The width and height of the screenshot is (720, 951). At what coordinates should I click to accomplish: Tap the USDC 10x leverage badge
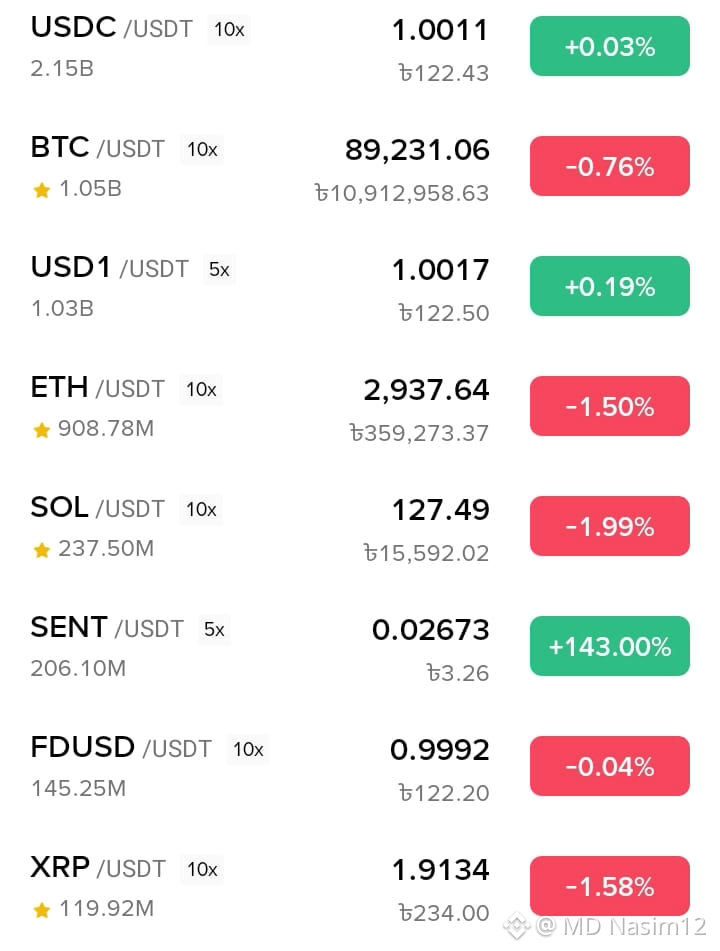(229, 29)
